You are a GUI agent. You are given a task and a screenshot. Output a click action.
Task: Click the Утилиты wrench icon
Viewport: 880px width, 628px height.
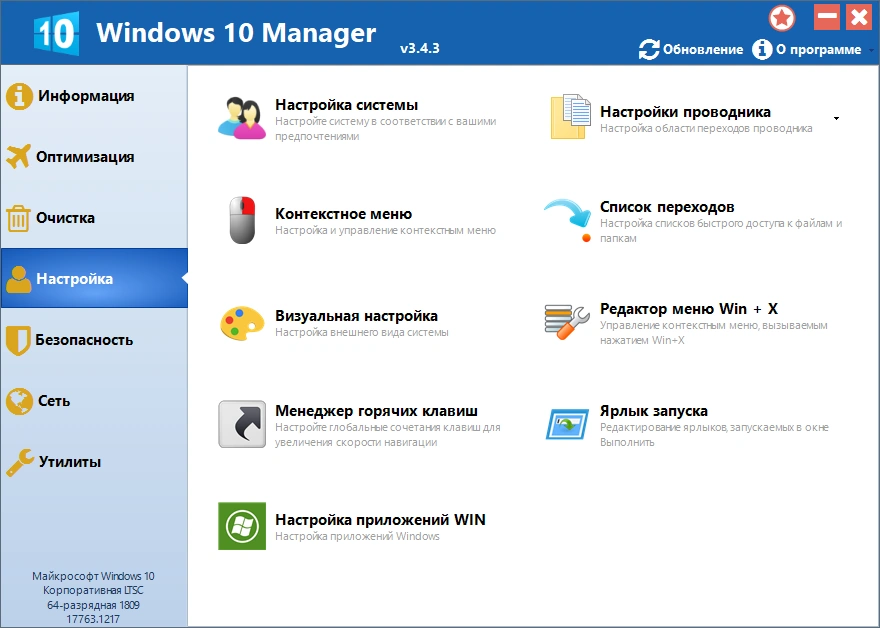pyautogui.click(x=20, y=462)
